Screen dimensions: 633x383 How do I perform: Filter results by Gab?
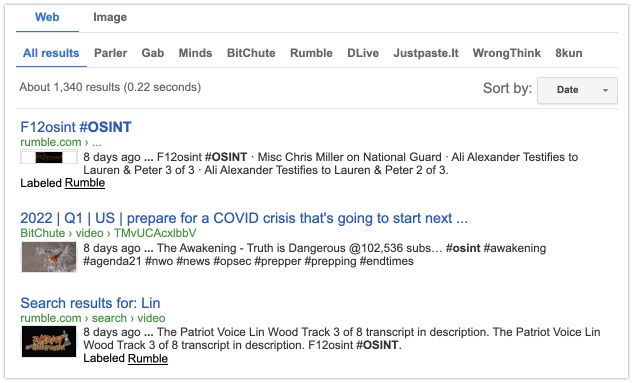point(153,53)
